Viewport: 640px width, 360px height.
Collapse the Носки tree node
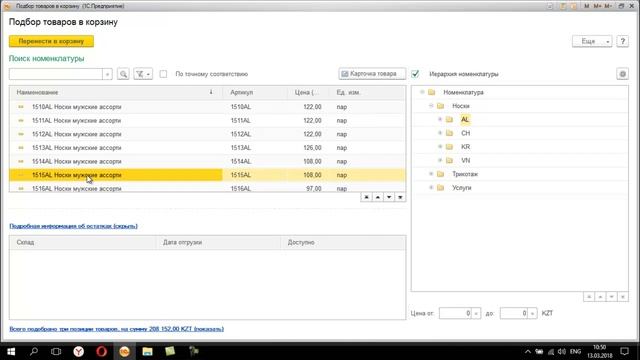point(431,106)
